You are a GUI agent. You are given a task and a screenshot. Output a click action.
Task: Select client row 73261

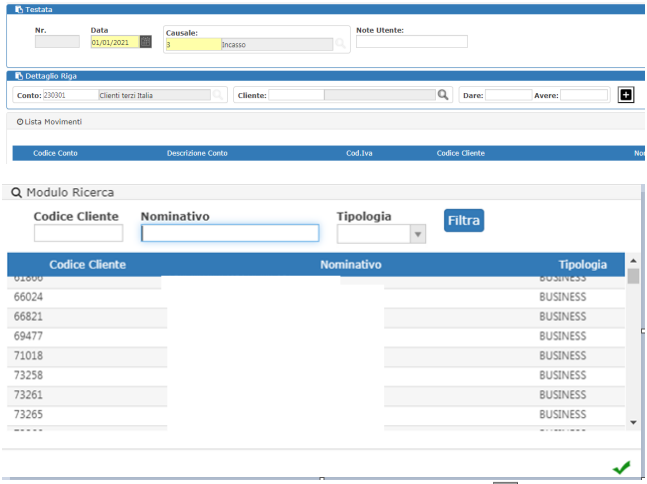point(316,395)
